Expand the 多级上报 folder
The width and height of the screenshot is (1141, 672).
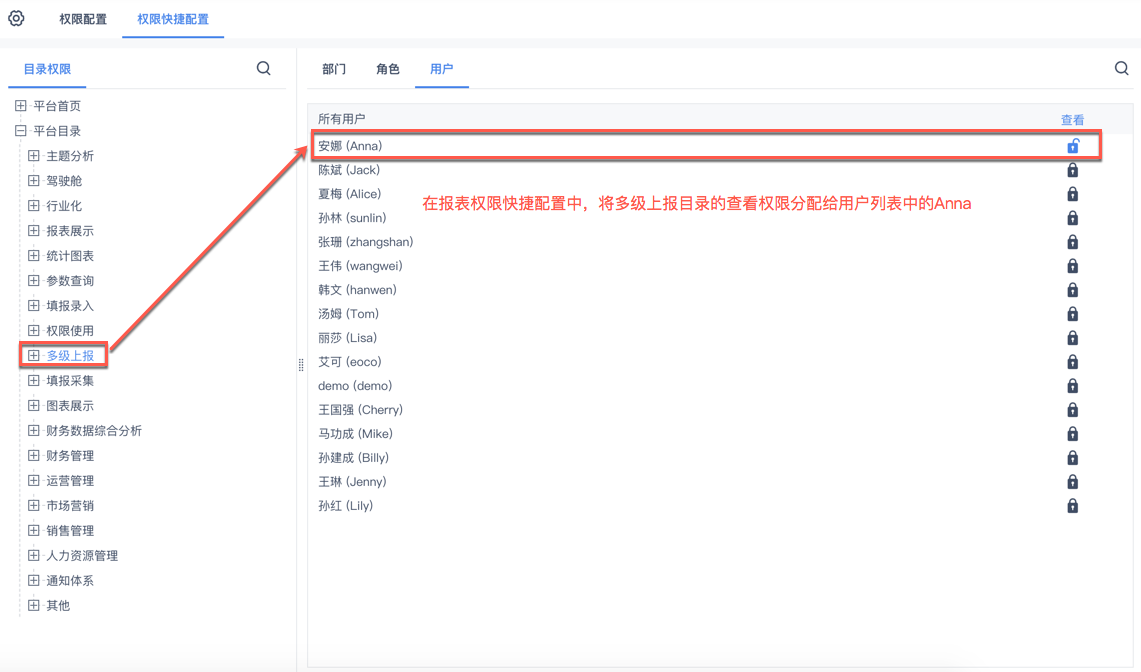pos(33,355)
